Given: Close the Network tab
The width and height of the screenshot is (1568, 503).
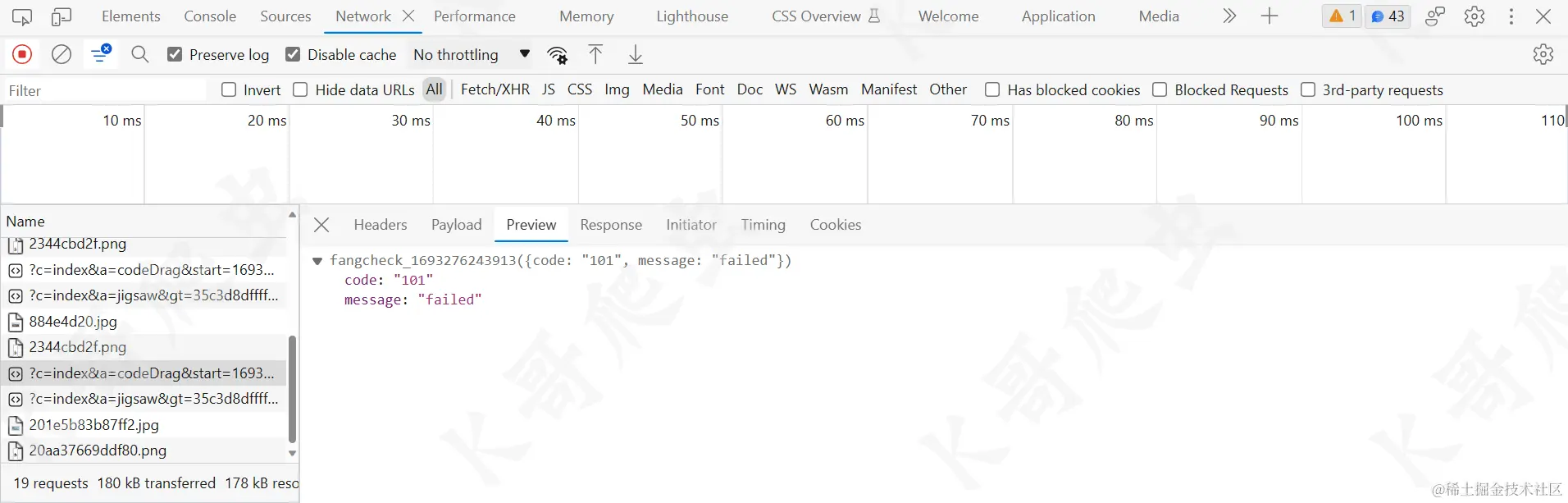Looking at the screenshot, I should [408, 16].
